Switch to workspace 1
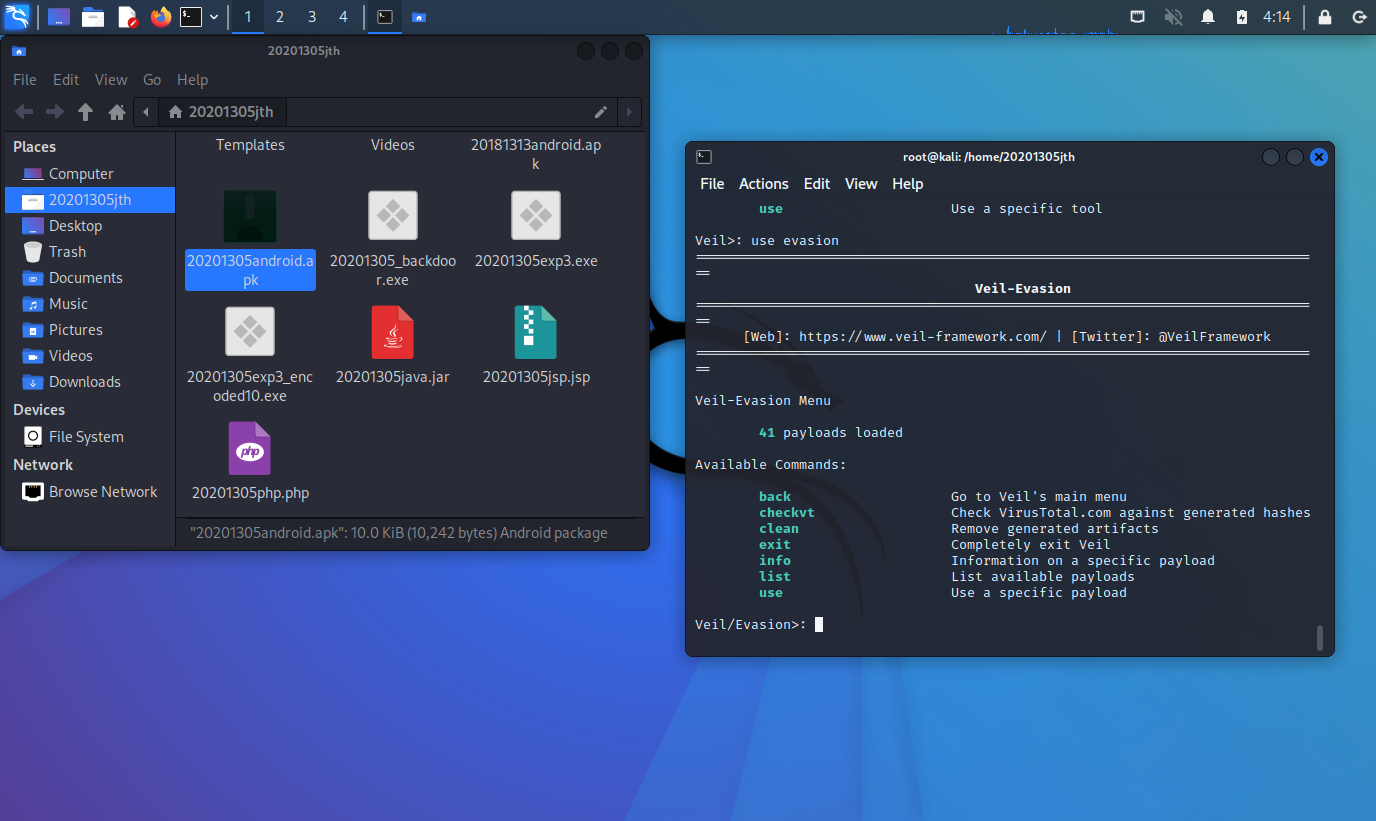The height and width of the screenshot is (821, 1376). point(248,17)
